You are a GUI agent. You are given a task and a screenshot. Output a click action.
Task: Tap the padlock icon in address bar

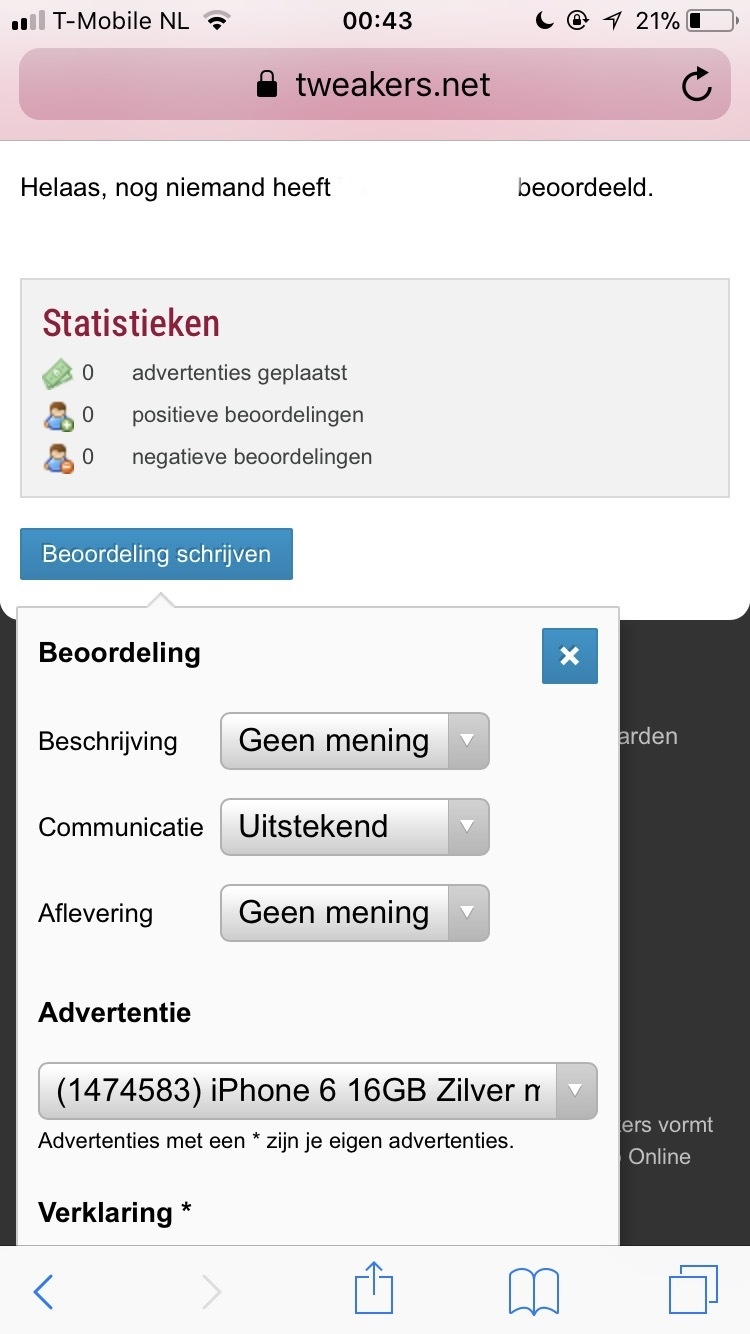(x=266, y=85)
